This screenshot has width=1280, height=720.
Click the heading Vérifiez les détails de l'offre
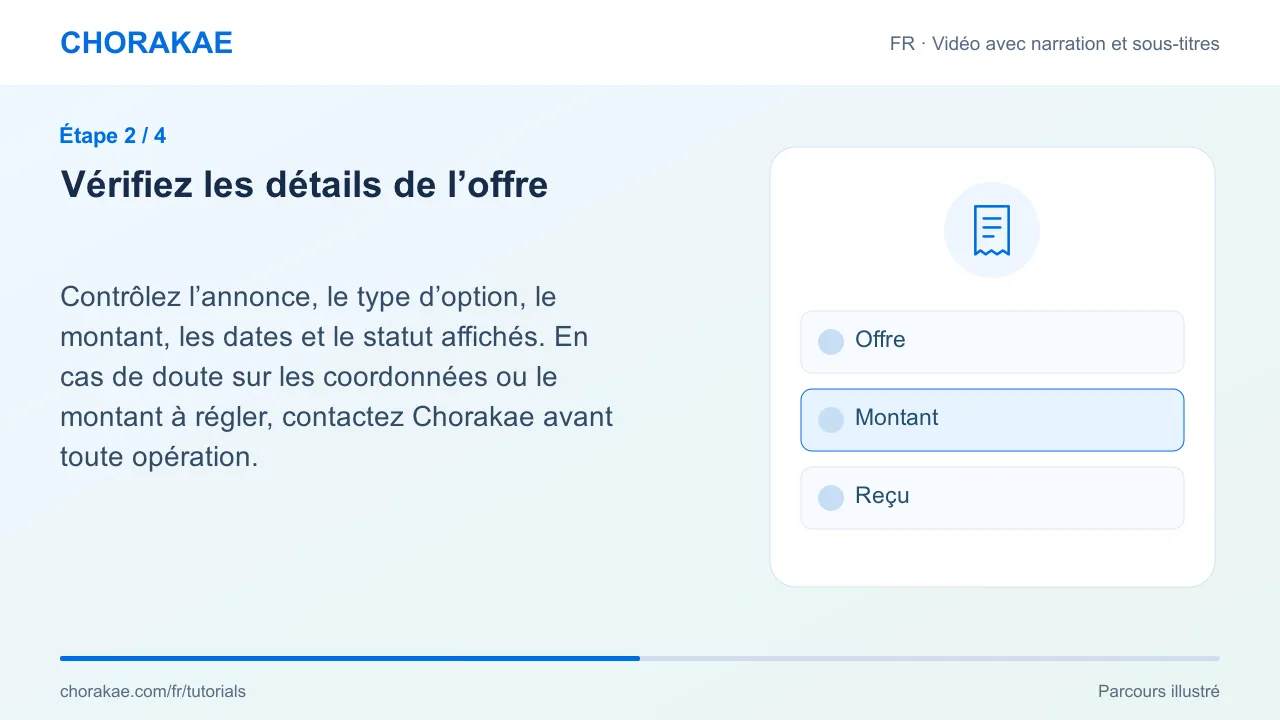(x=304, y=185)
